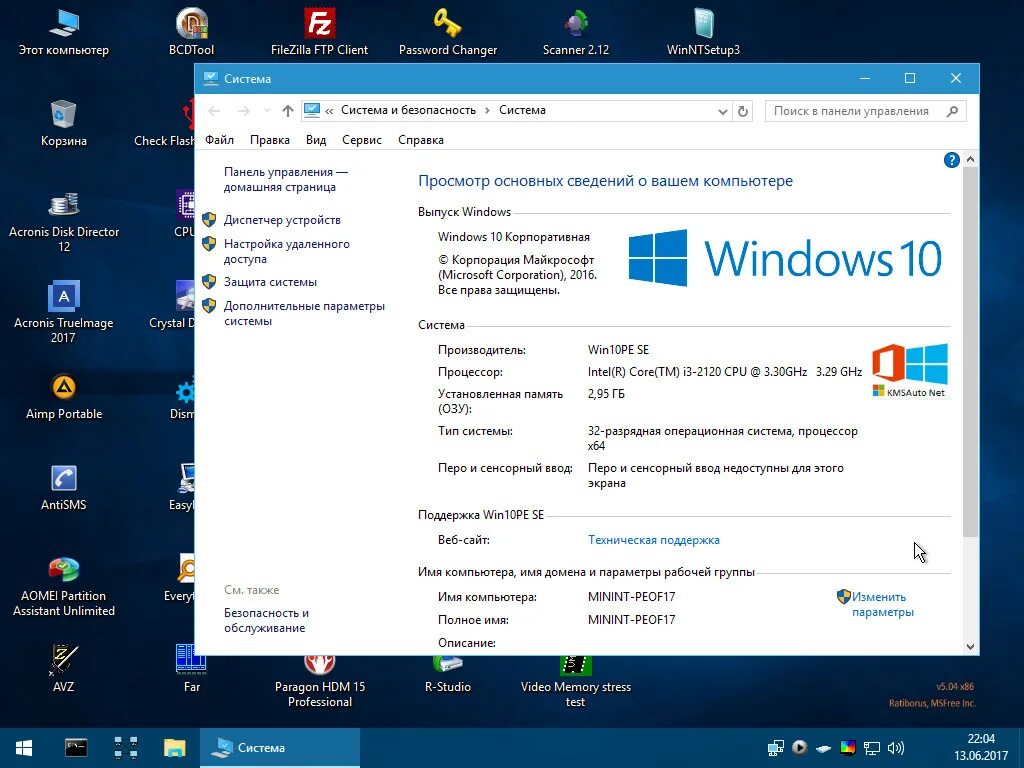Open Дополнительные параметры системы link

coord(304,313)
